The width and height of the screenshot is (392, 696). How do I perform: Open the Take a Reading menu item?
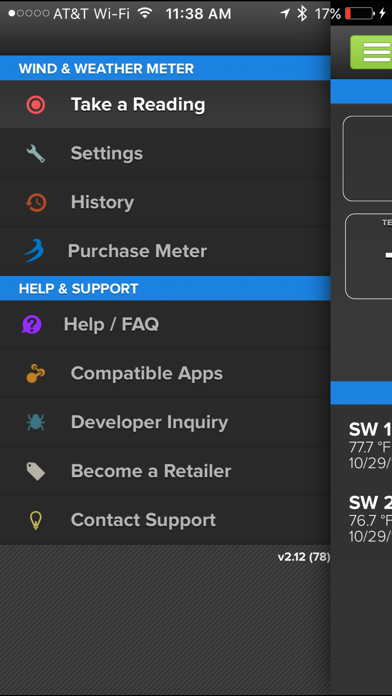pos(165,105)
